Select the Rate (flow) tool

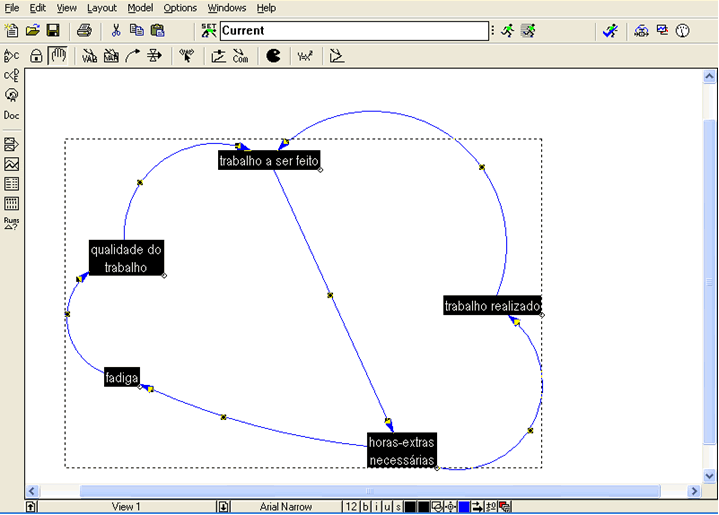tap(155, 56)
